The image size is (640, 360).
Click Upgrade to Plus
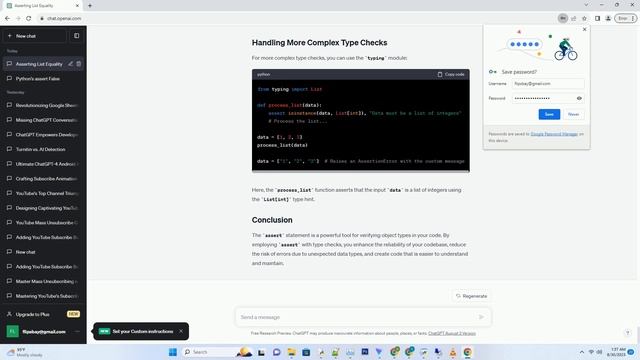tap(43, 314)
